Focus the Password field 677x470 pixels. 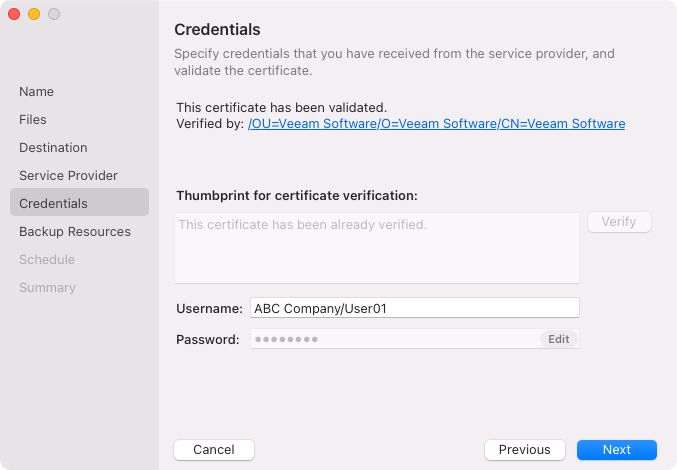coord(394,339)
